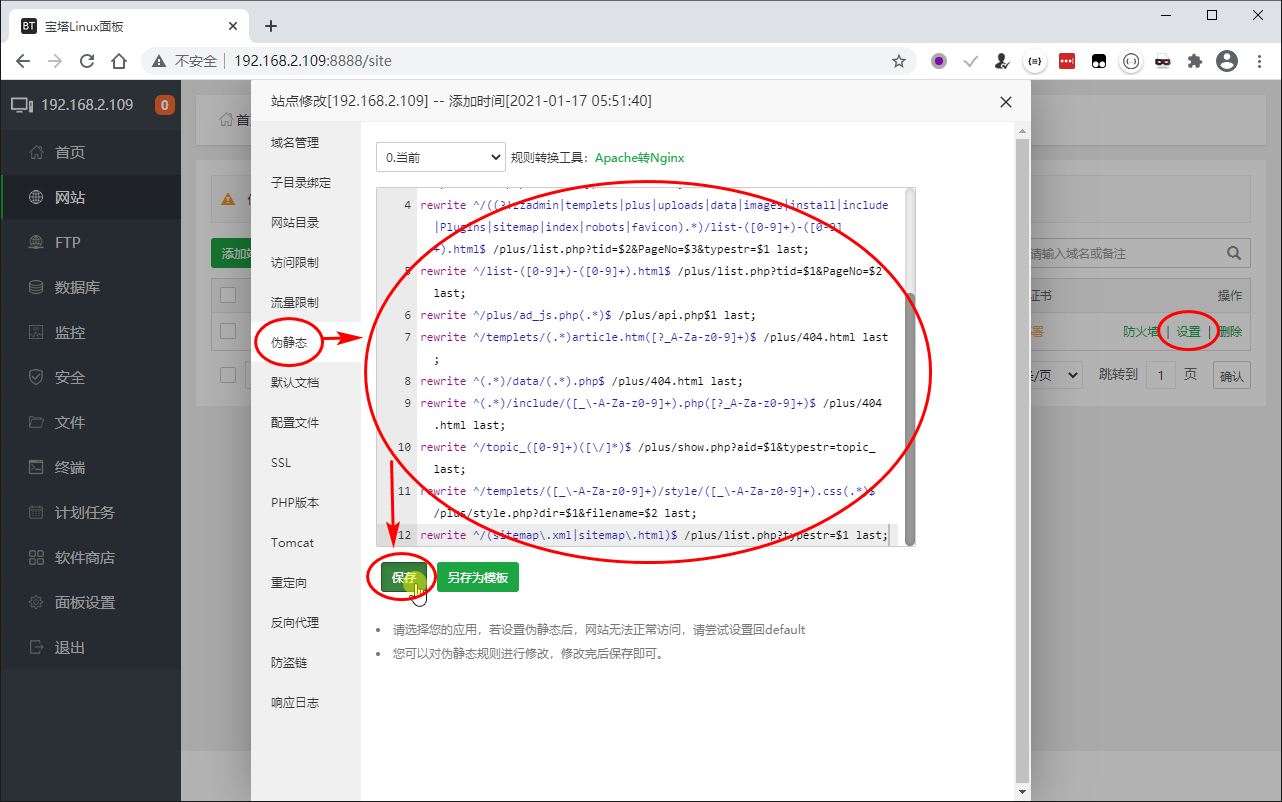
Task: Open 文件 in the left sidebar
Action: point(90,422)
